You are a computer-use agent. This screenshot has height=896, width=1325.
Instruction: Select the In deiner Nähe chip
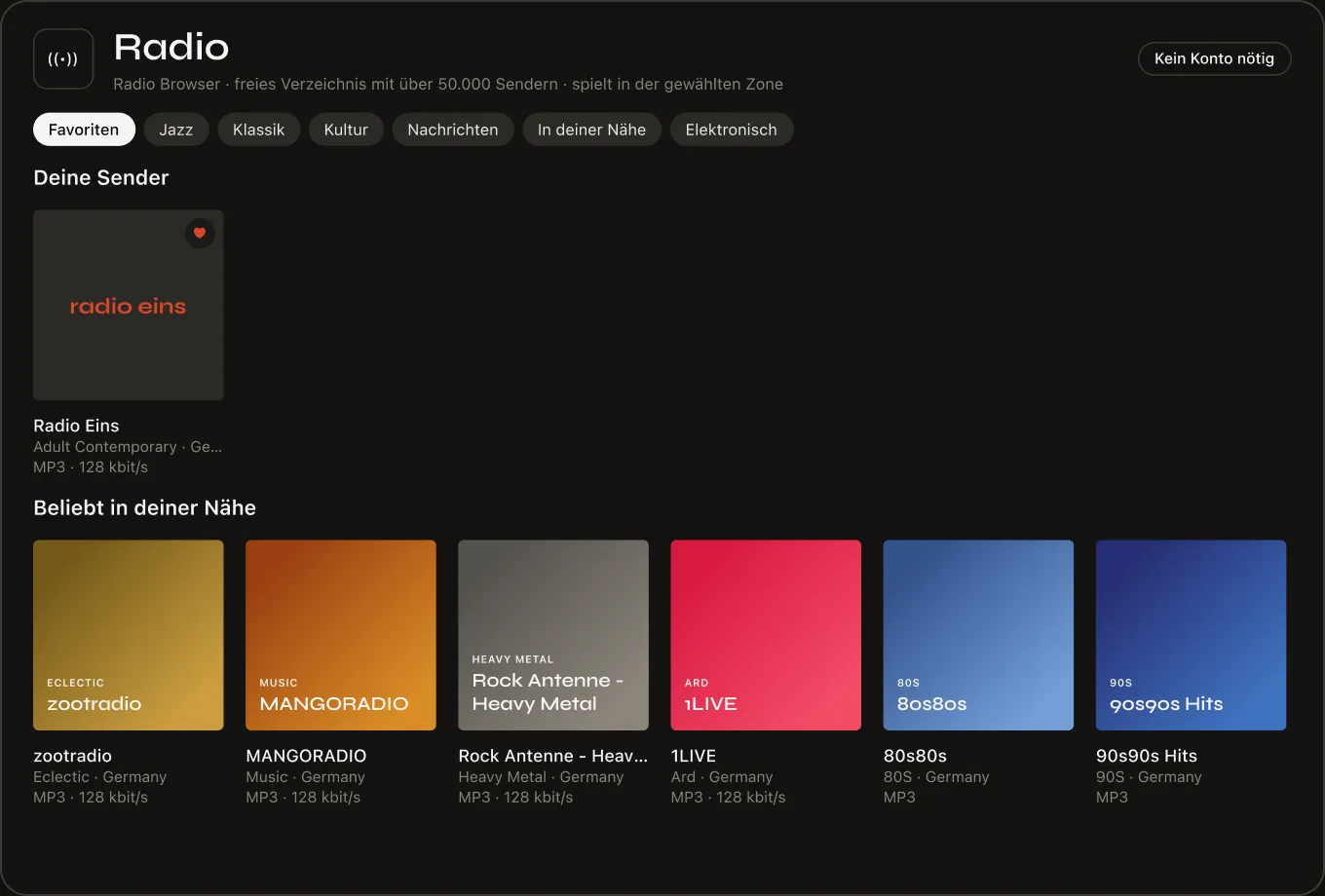click(591, 130)
